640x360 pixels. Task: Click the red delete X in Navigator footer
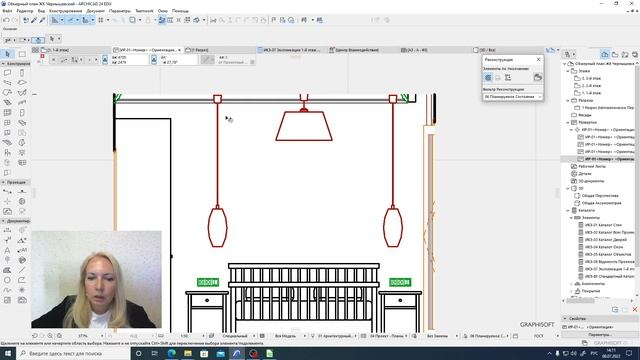click(x=635, y=310)
